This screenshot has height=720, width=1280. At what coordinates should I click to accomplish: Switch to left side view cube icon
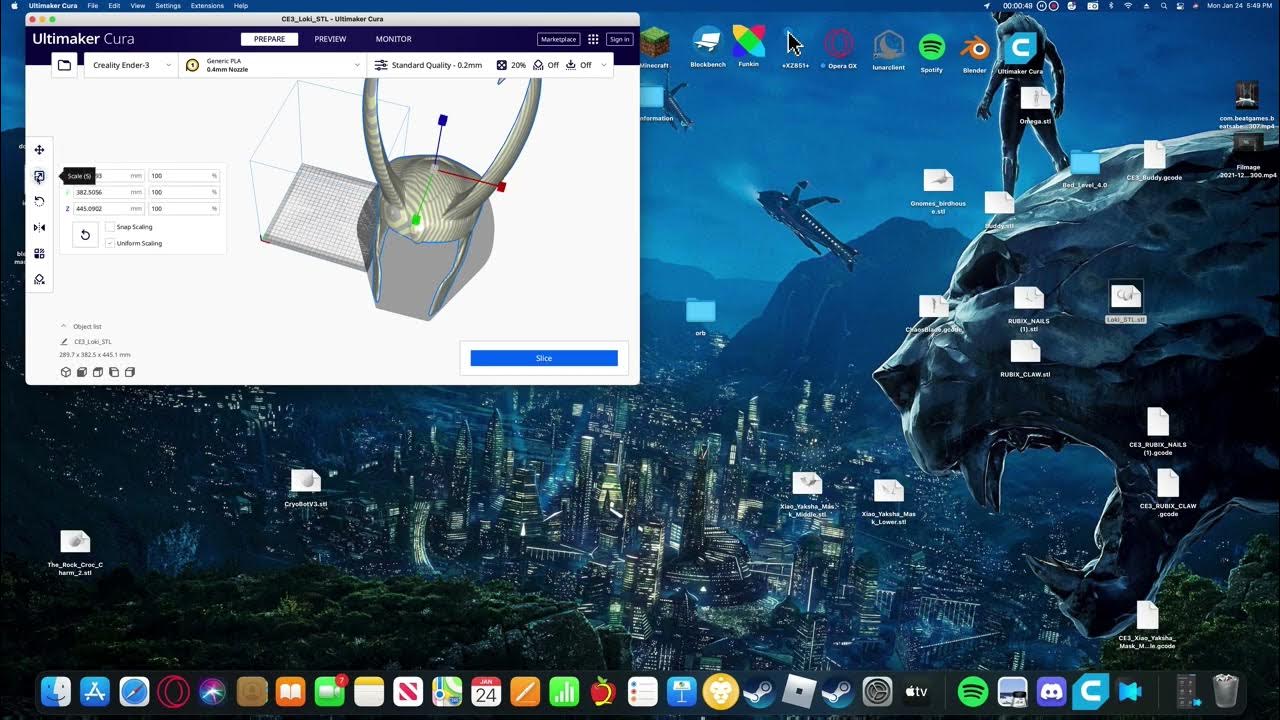pyautogui.click(x=114, y=372)
